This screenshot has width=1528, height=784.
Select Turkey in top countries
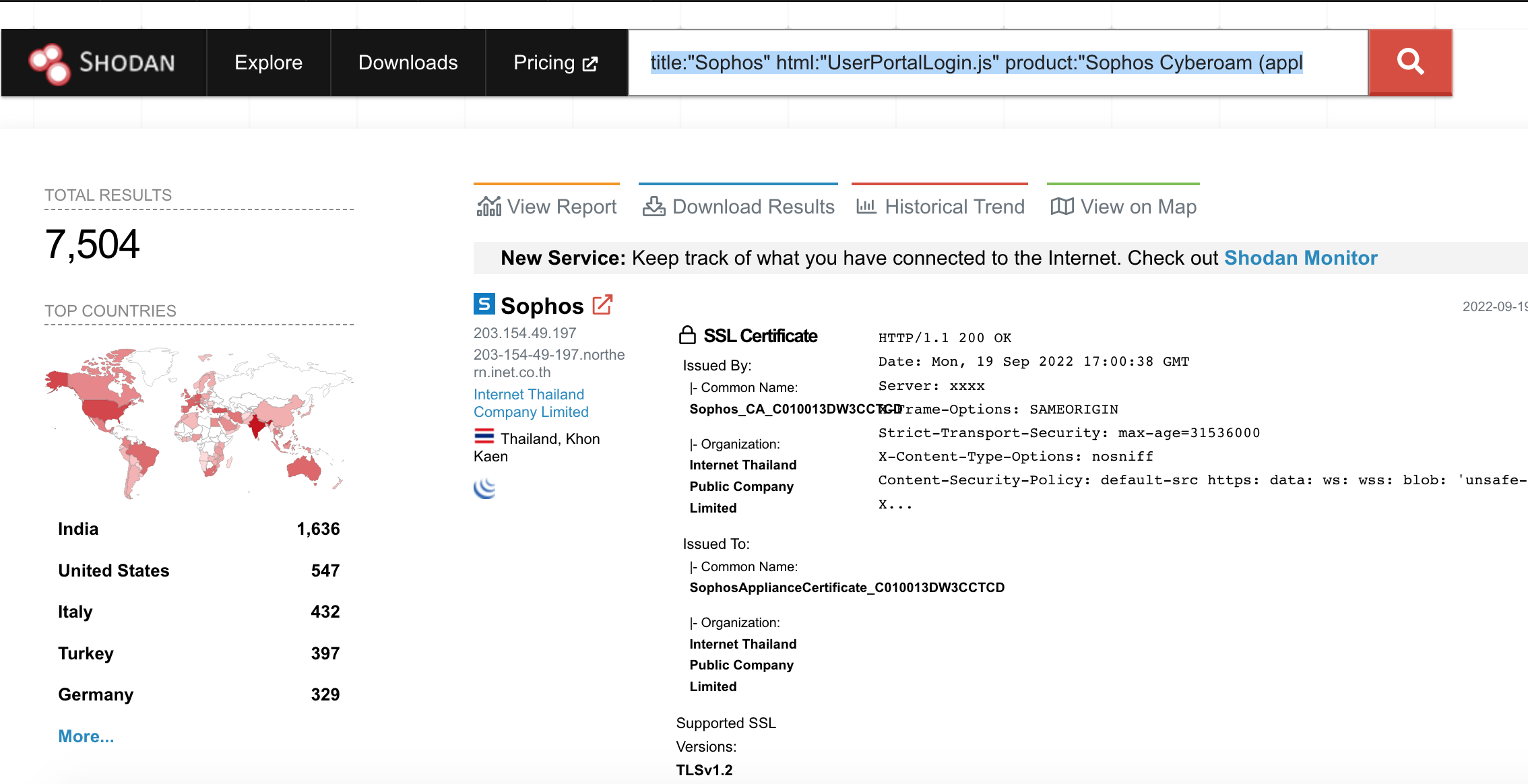point(86,653)
